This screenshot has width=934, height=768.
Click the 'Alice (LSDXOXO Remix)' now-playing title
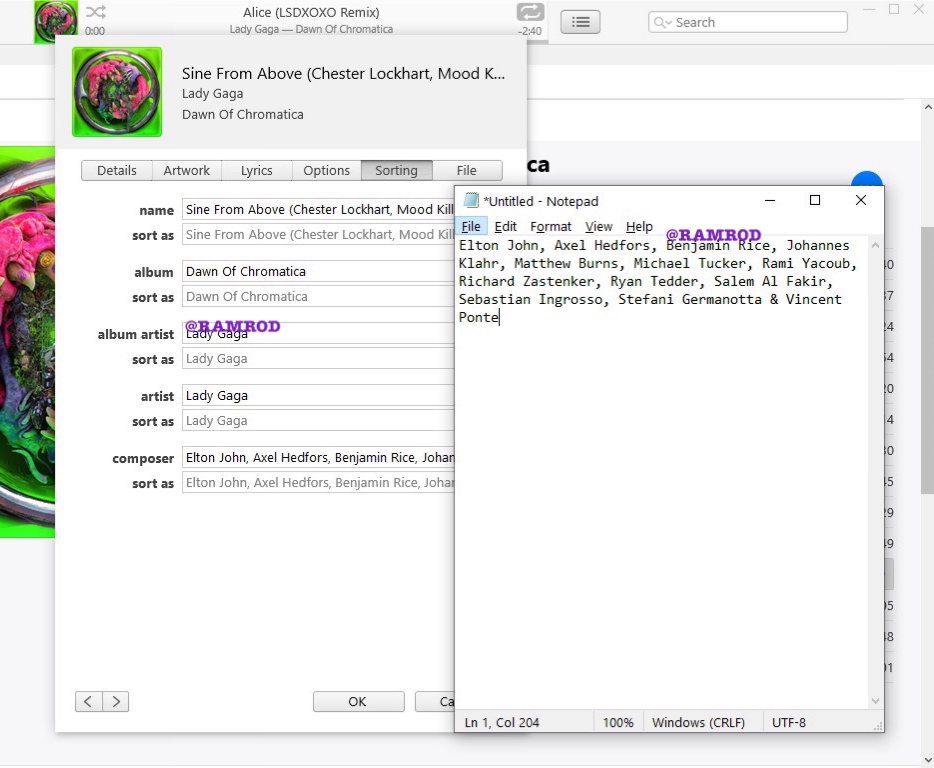(311, 12)
